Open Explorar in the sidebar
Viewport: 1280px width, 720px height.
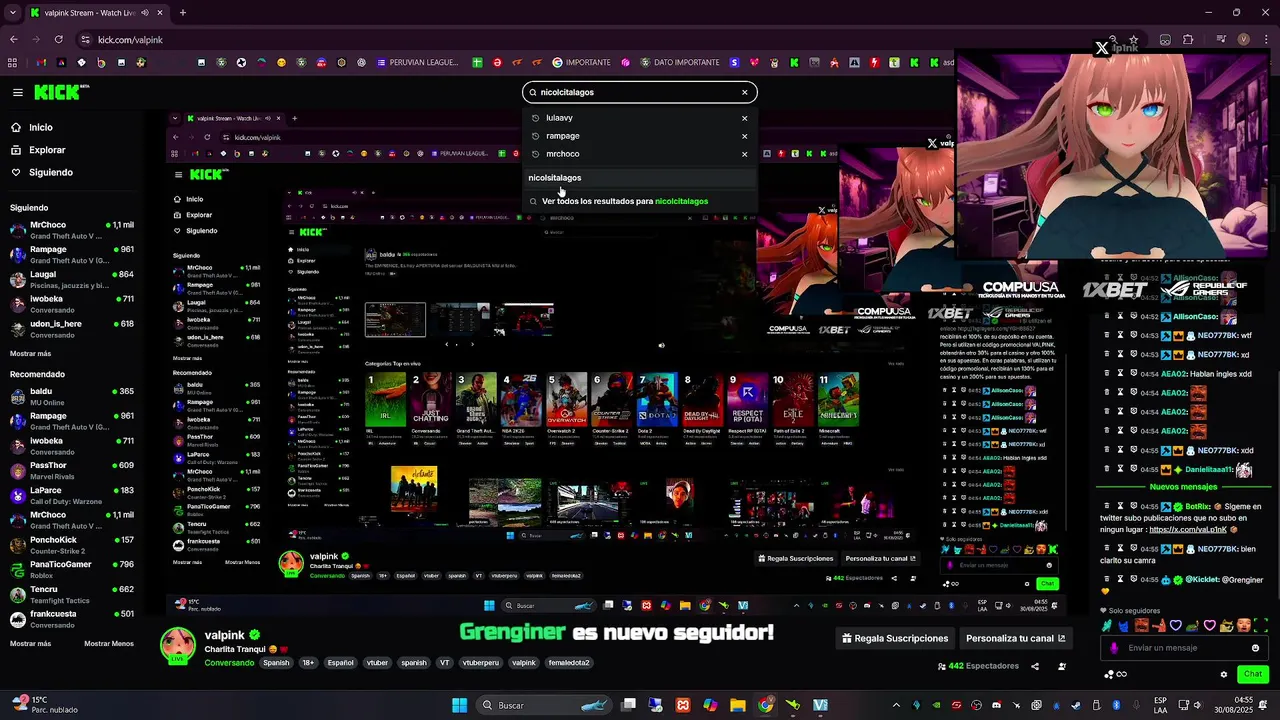tap(47, 150)
